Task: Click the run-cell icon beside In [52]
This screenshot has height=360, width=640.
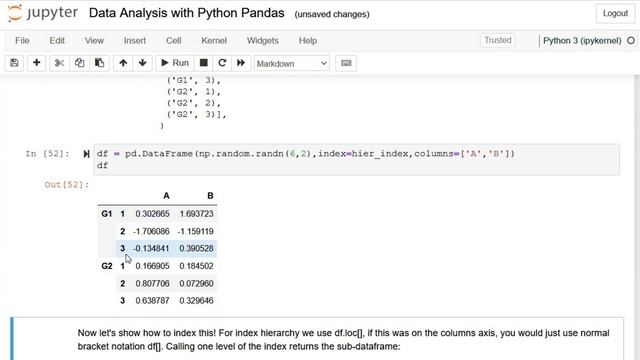Action: click(86, 154)
